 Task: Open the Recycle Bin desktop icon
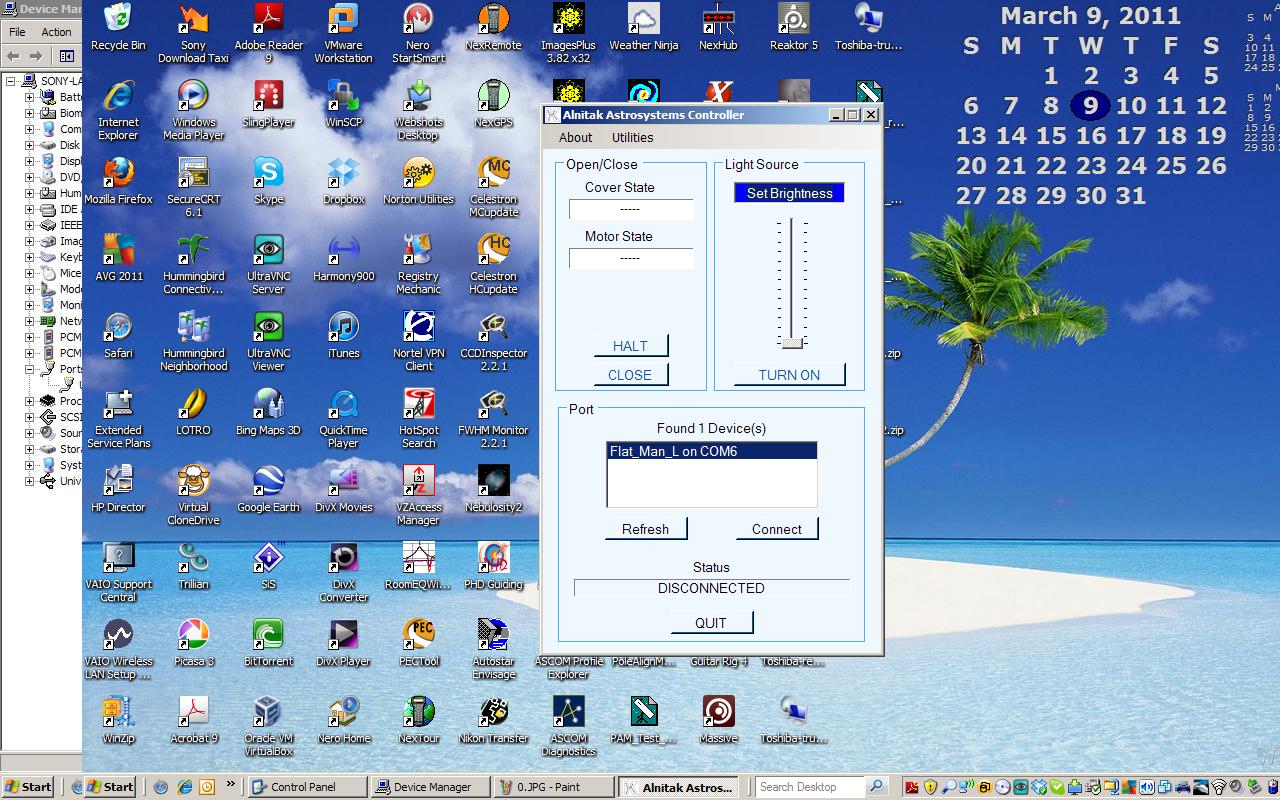click(118, 27)
